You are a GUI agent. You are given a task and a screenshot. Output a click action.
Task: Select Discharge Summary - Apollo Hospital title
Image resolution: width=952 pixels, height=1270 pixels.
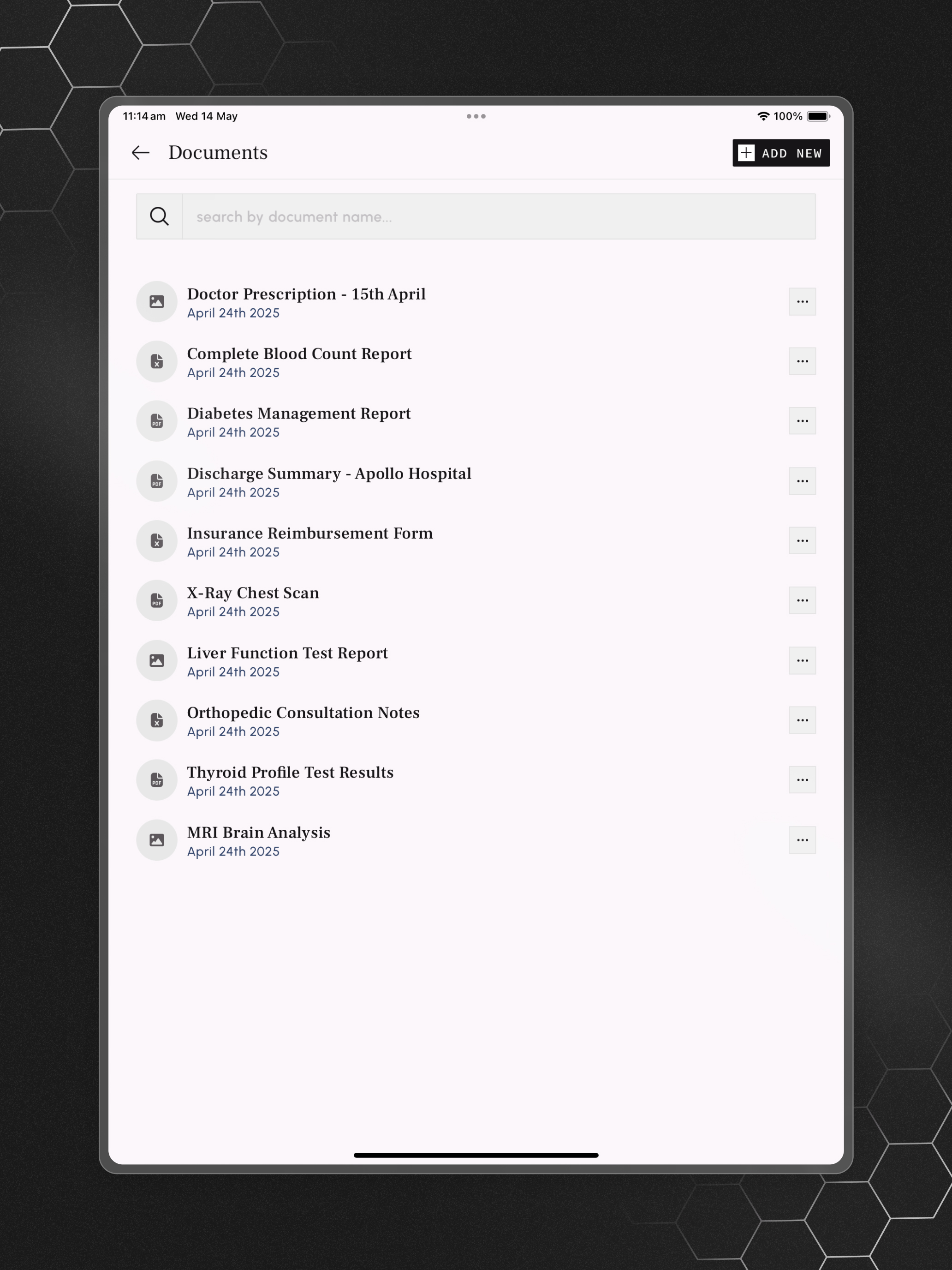coord(329,473)
